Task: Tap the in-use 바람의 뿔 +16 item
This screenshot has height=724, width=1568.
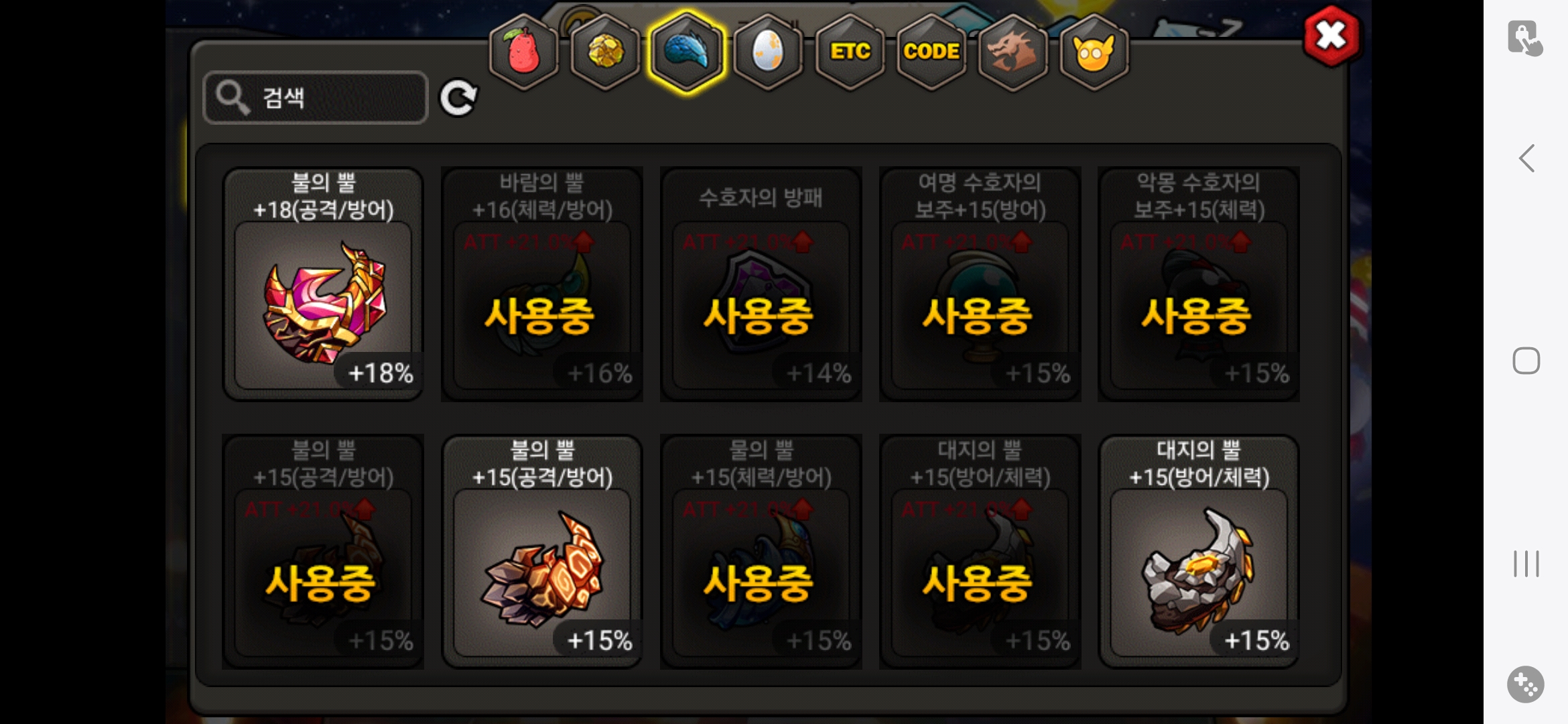Action: tap(542, 284)
